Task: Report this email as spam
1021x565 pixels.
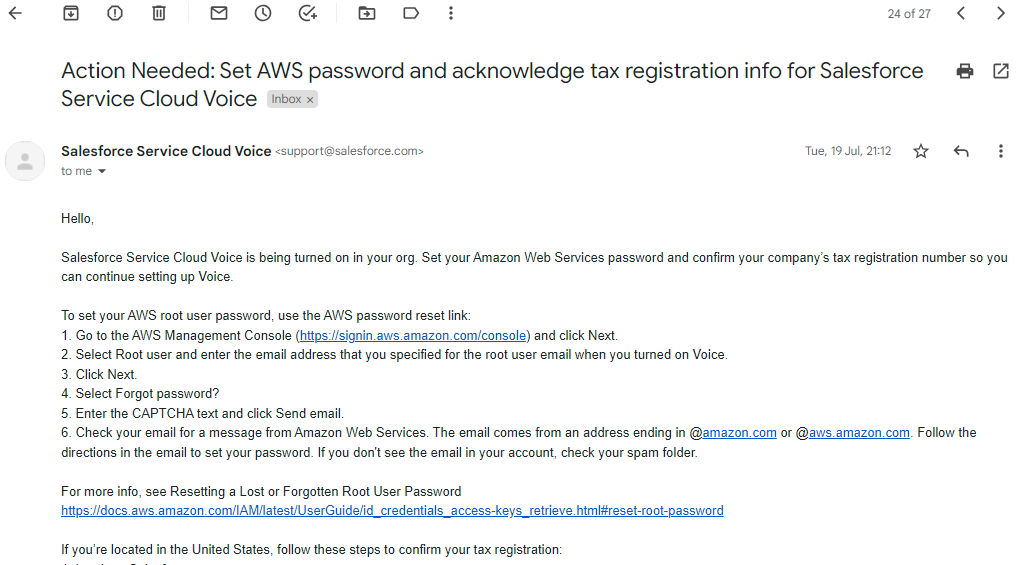Action: (x=115, y=13)
